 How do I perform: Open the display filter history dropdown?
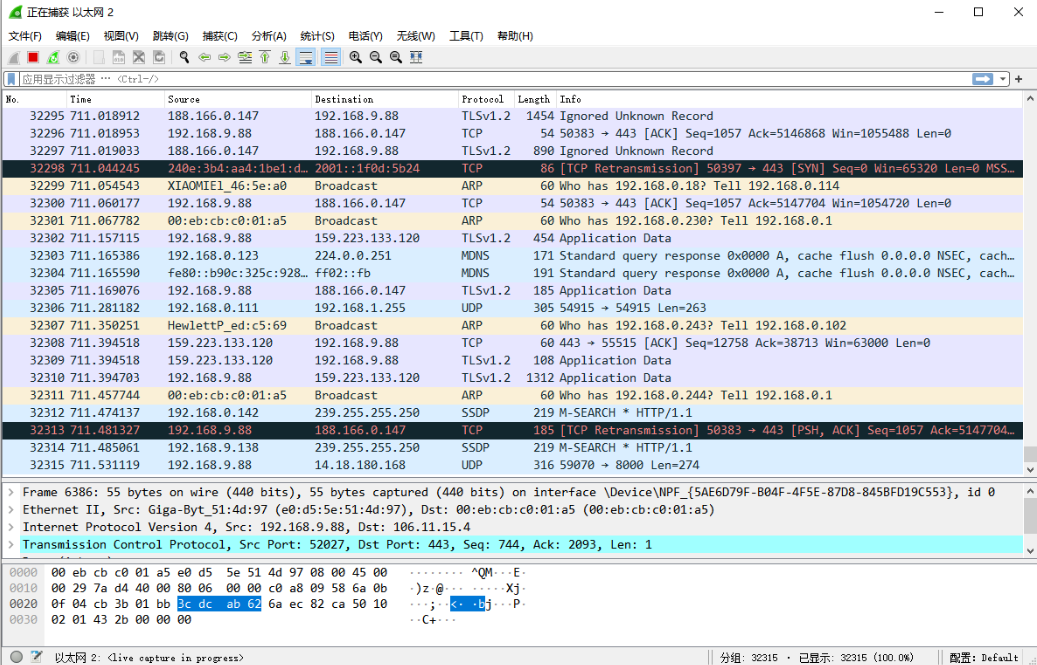click(1003, 79)
